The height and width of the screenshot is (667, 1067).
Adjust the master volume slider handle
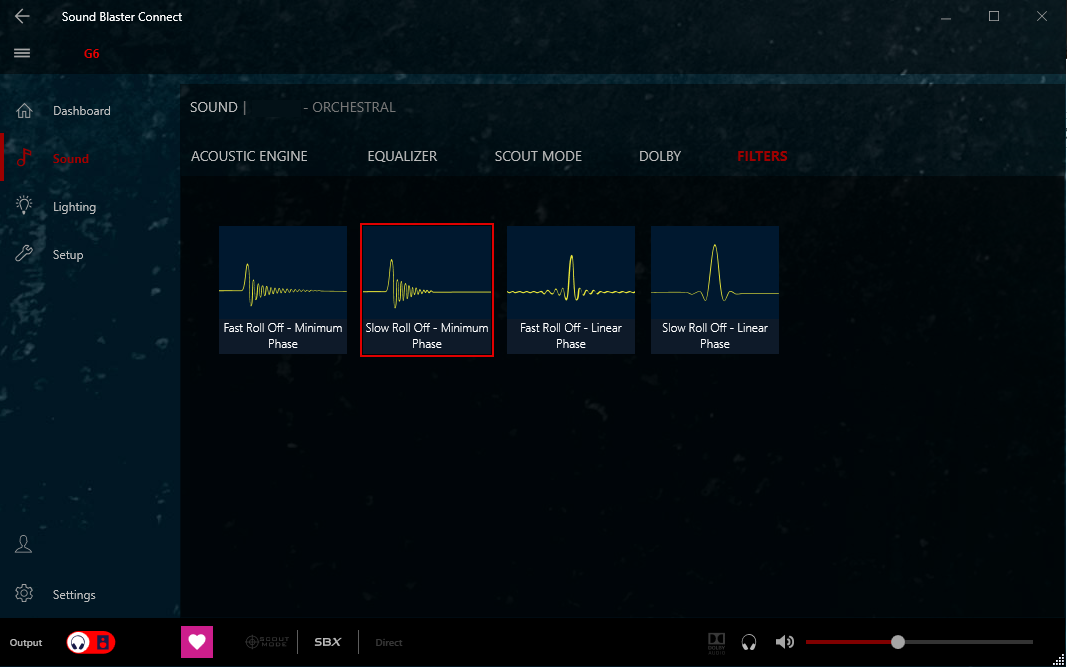click(898, 642)
